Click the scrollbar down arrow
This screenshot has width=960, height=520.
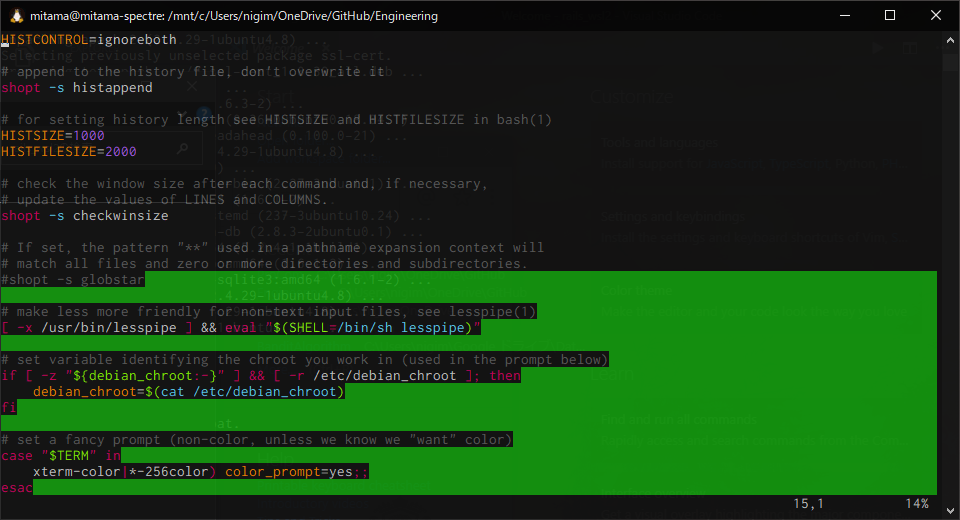pyautogui.click(x=950, y=511)
